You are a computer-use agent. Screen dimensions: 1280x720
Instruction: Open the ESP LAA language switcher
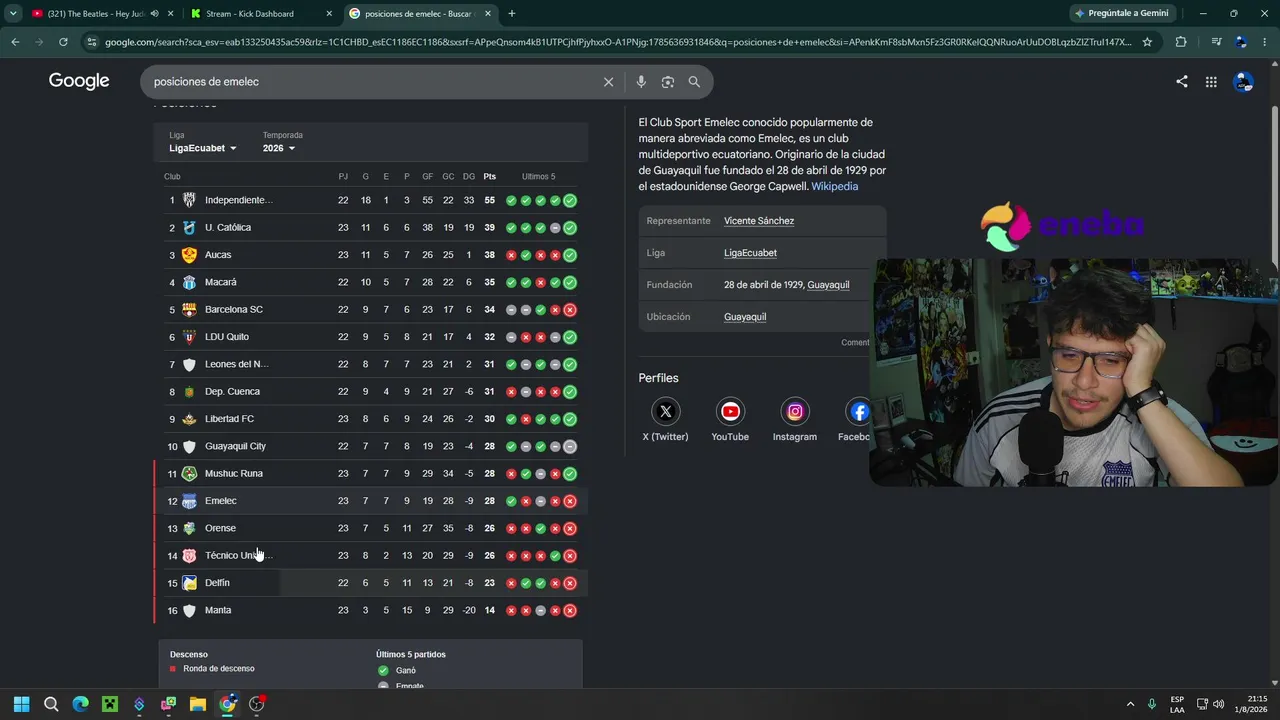click(x=1177, y=704)
